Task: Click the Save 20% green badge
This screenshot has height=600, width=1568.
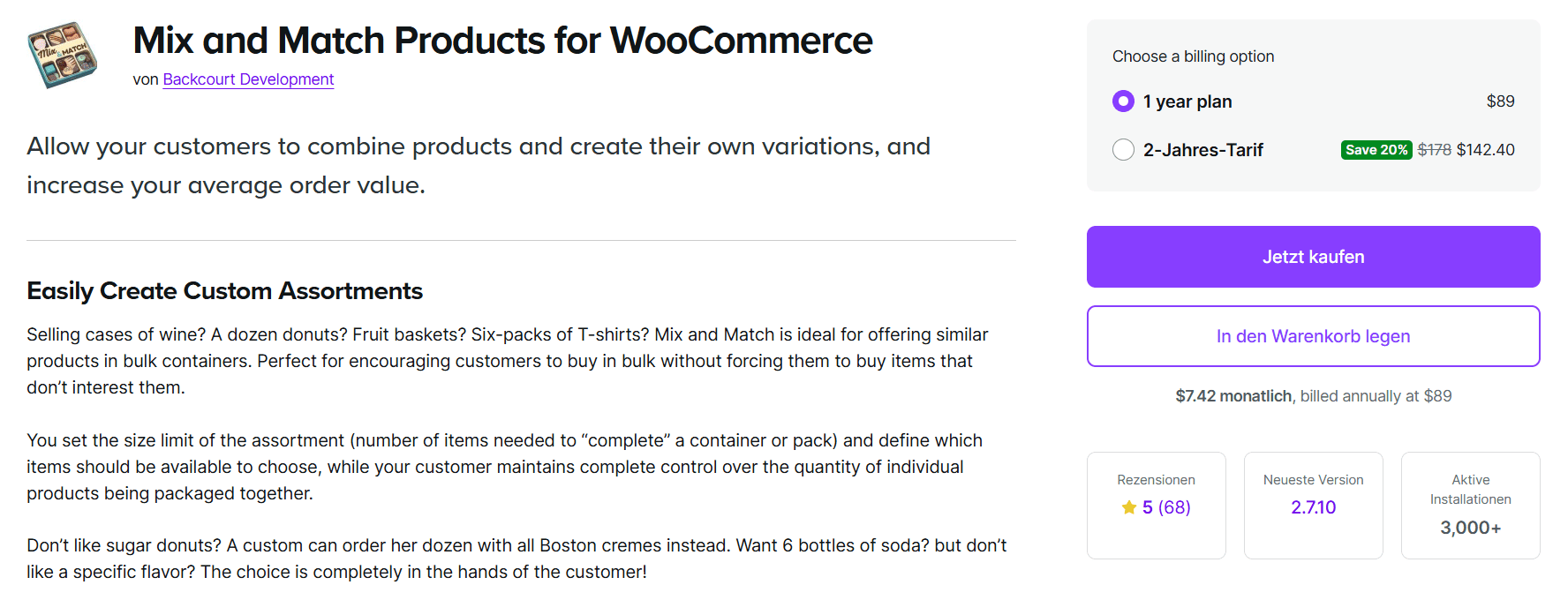Action: 1376,149
